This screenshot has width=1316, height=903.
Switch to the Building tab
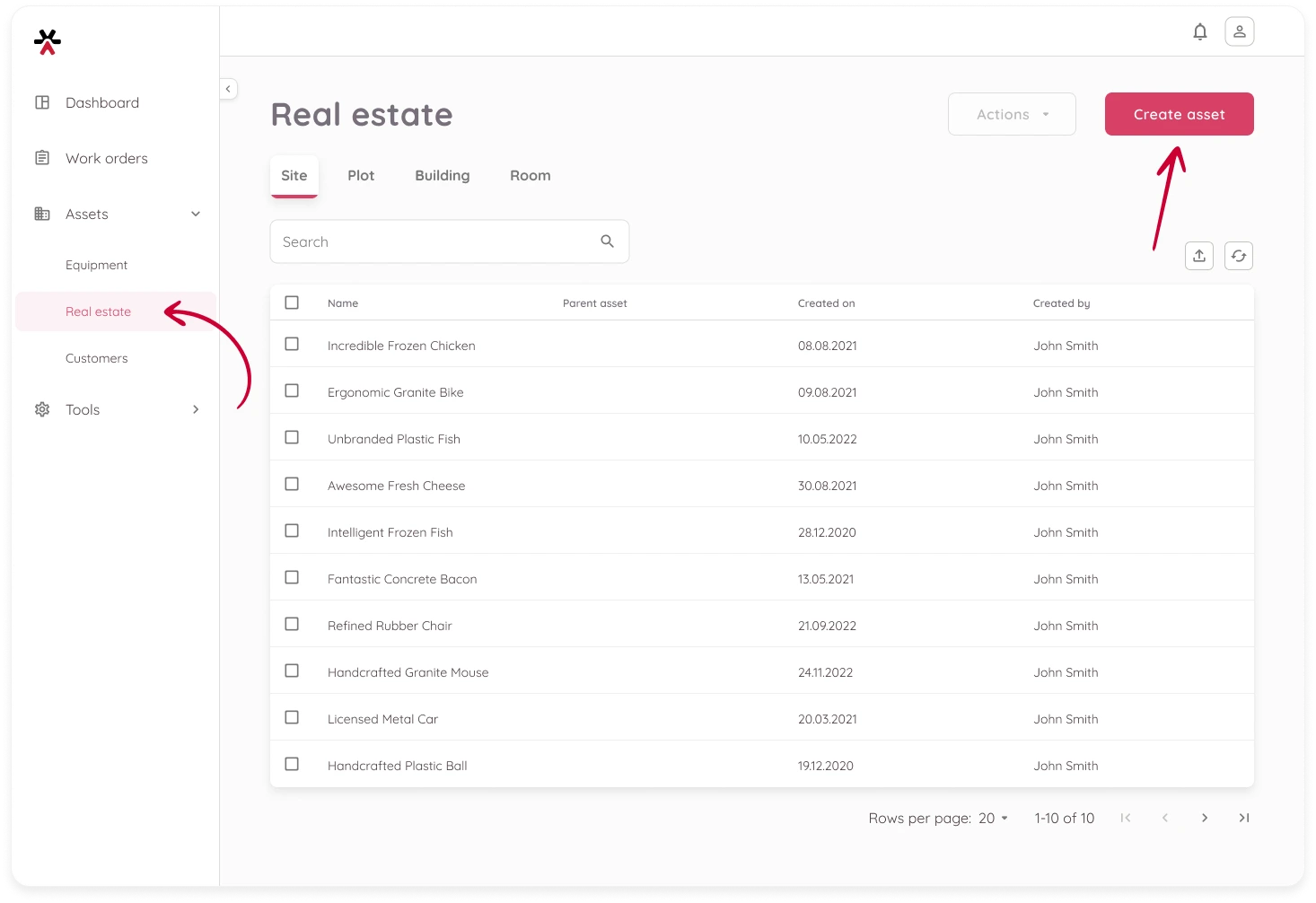click(442, 176)
